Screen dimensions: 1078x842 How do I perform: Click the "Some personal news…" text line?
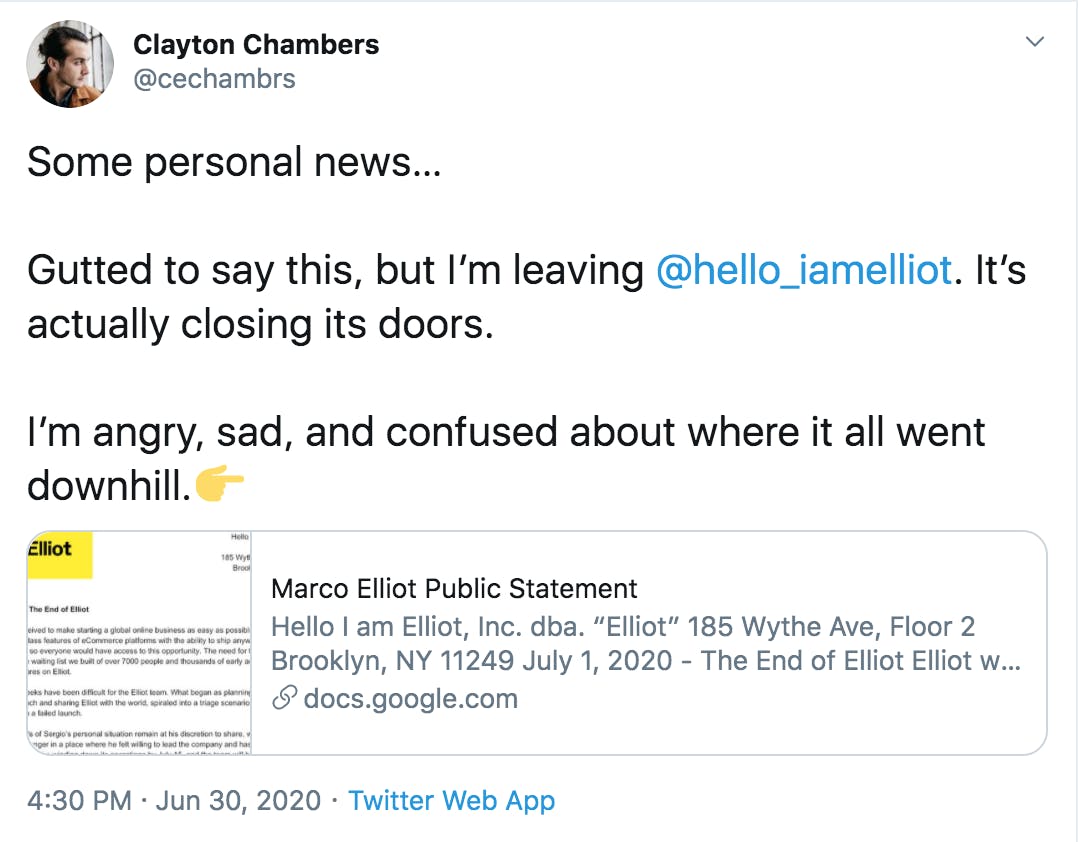pyautogui.click(x=233, y=162)
